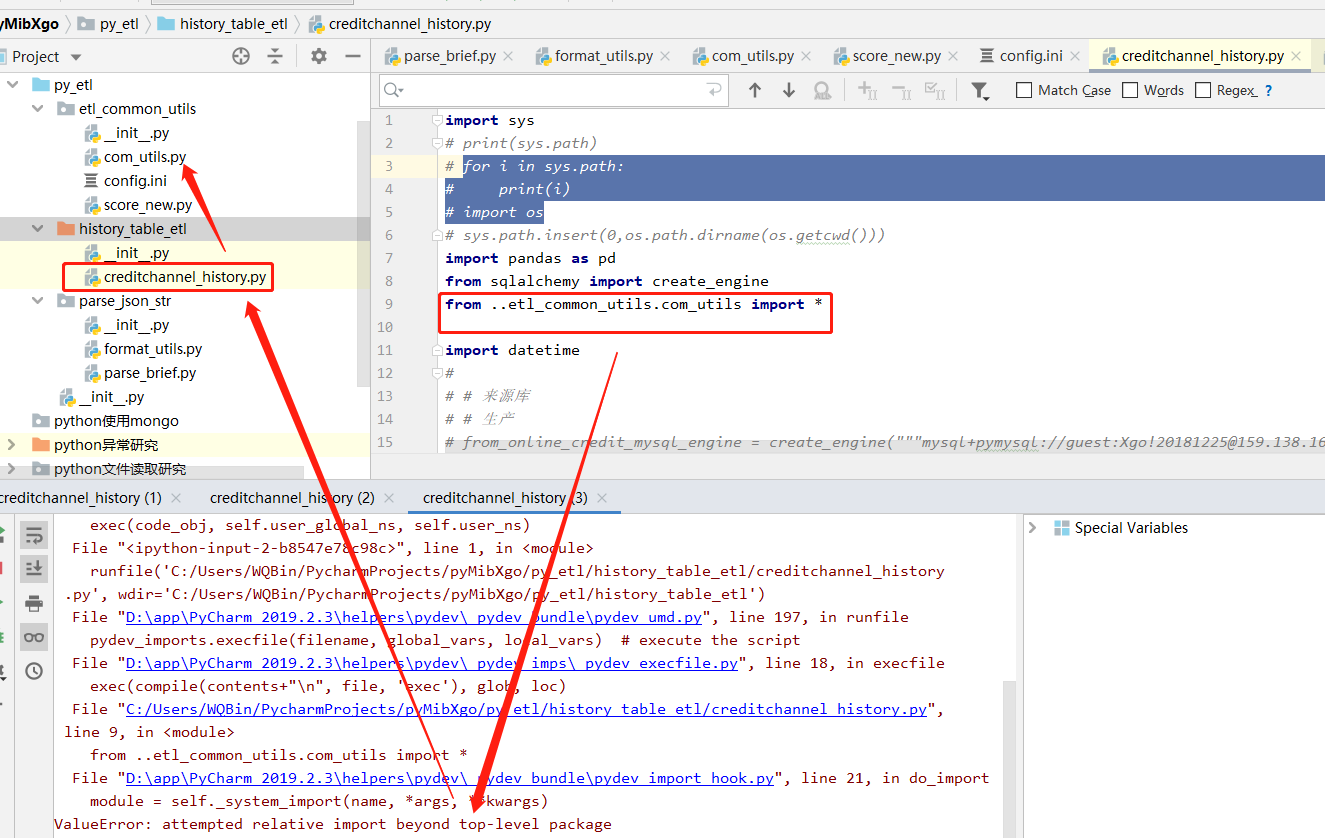Select config.ini in project tree
This screenshot has width=1325, height=838.
coord(135,181)
